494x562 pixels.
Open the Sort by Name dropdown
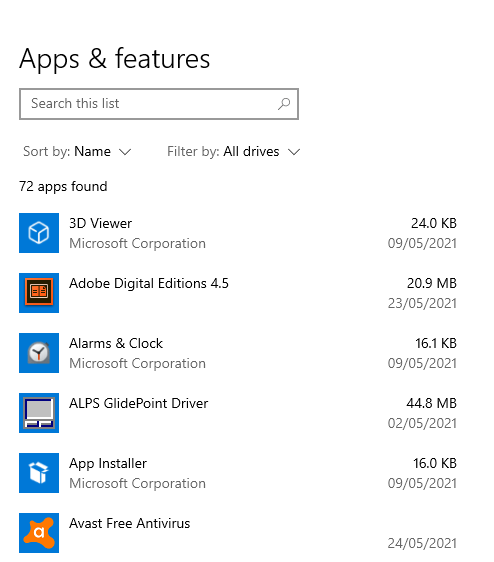[x=77, y=152]
